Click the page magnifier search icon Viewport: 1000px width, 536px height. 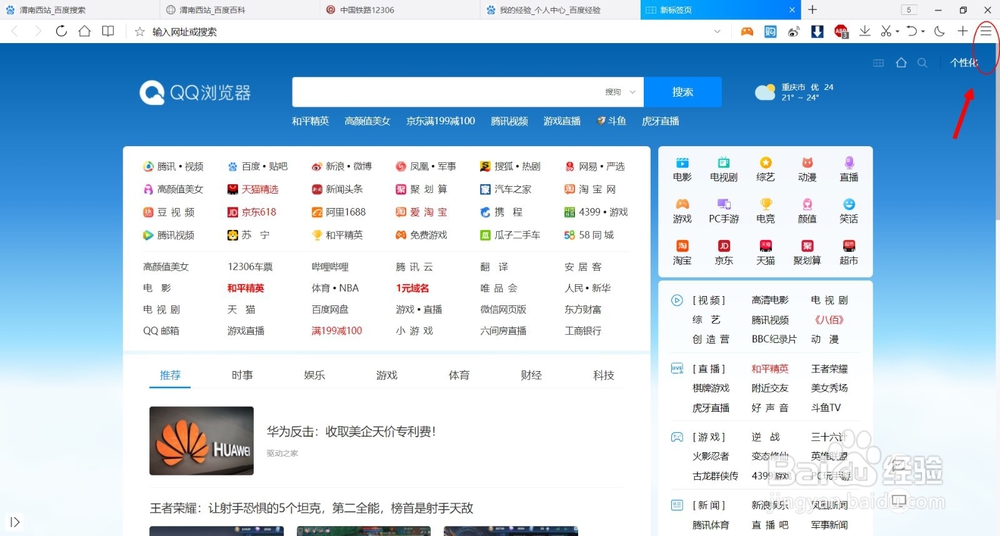922,63
